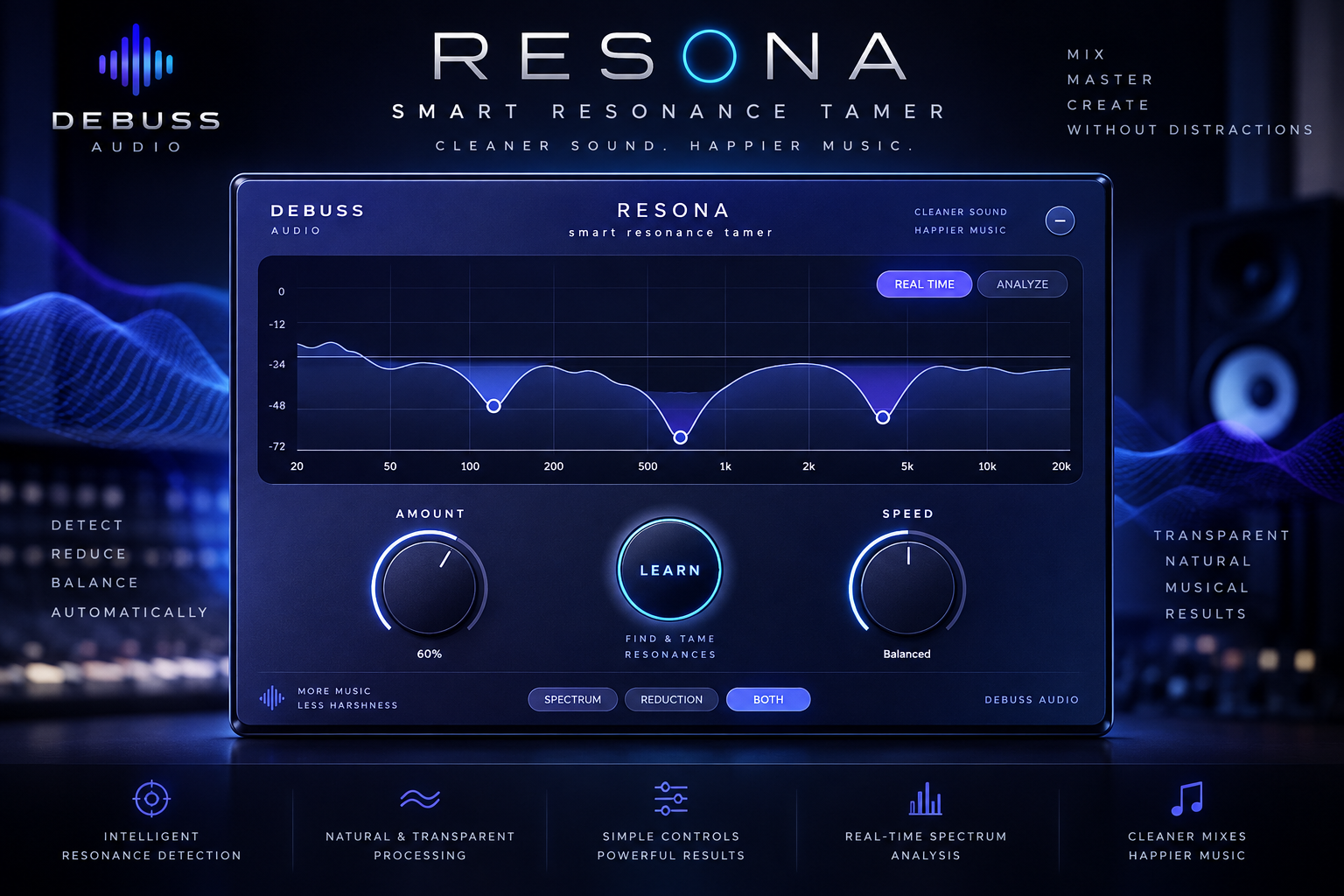Viewport: 1344px width, 896px height.
Task: Enable Real Time mode
Action: tap(924, 284)
